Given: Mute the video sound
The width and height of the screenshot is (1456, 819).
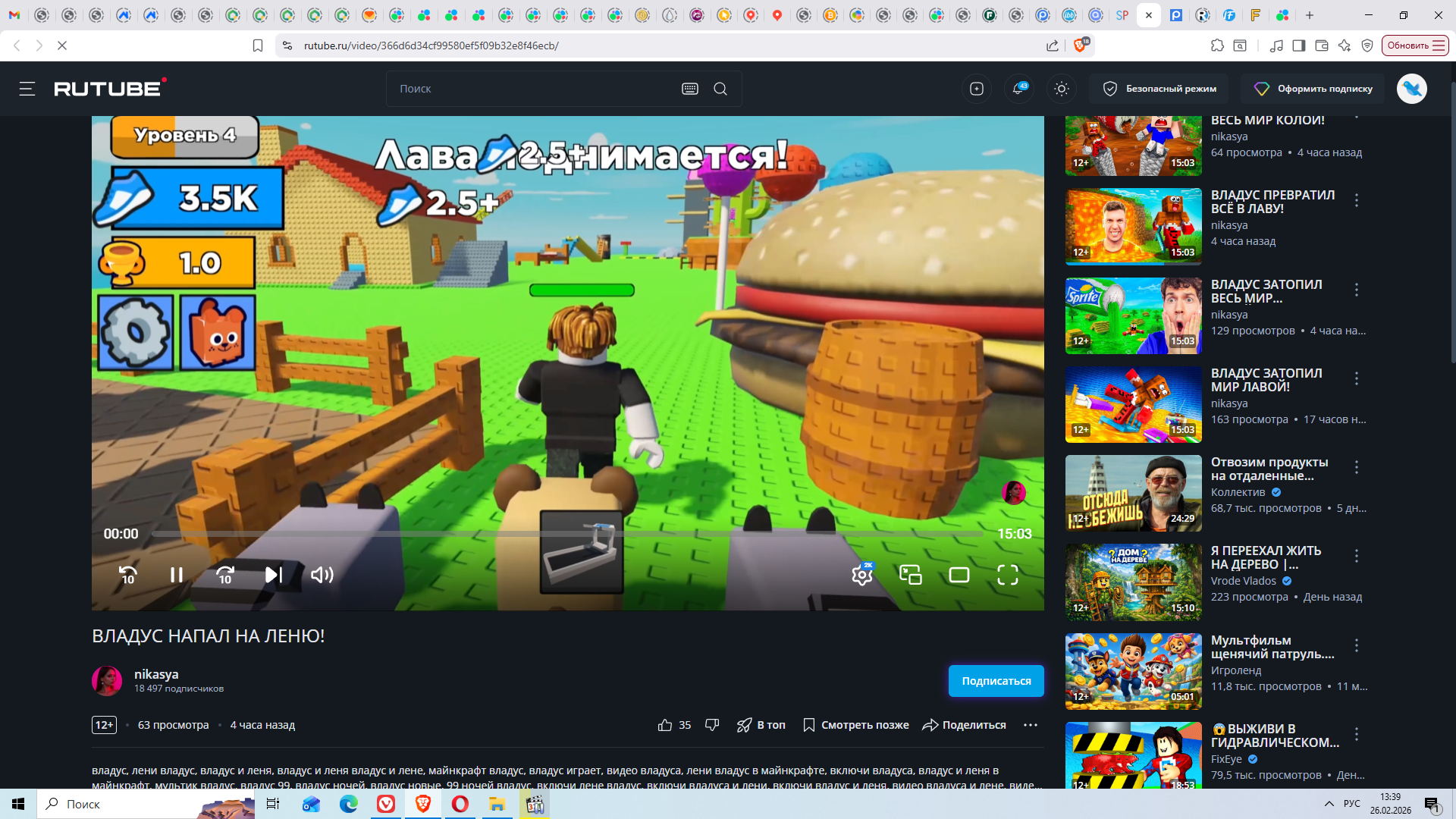Looking at the screenshot, I should (x=322, y=576).
